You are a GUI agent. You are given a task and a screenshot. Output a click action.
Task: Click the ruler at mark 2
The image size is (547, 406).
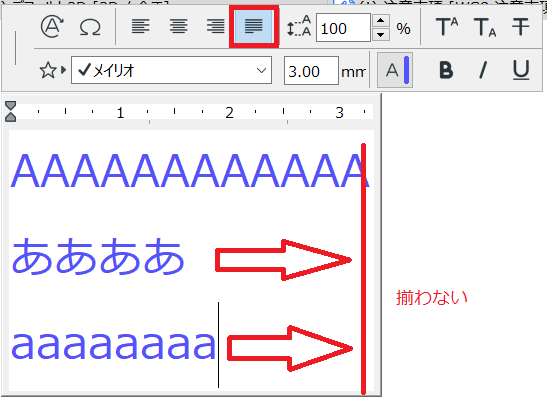click(x=229, y=113)
